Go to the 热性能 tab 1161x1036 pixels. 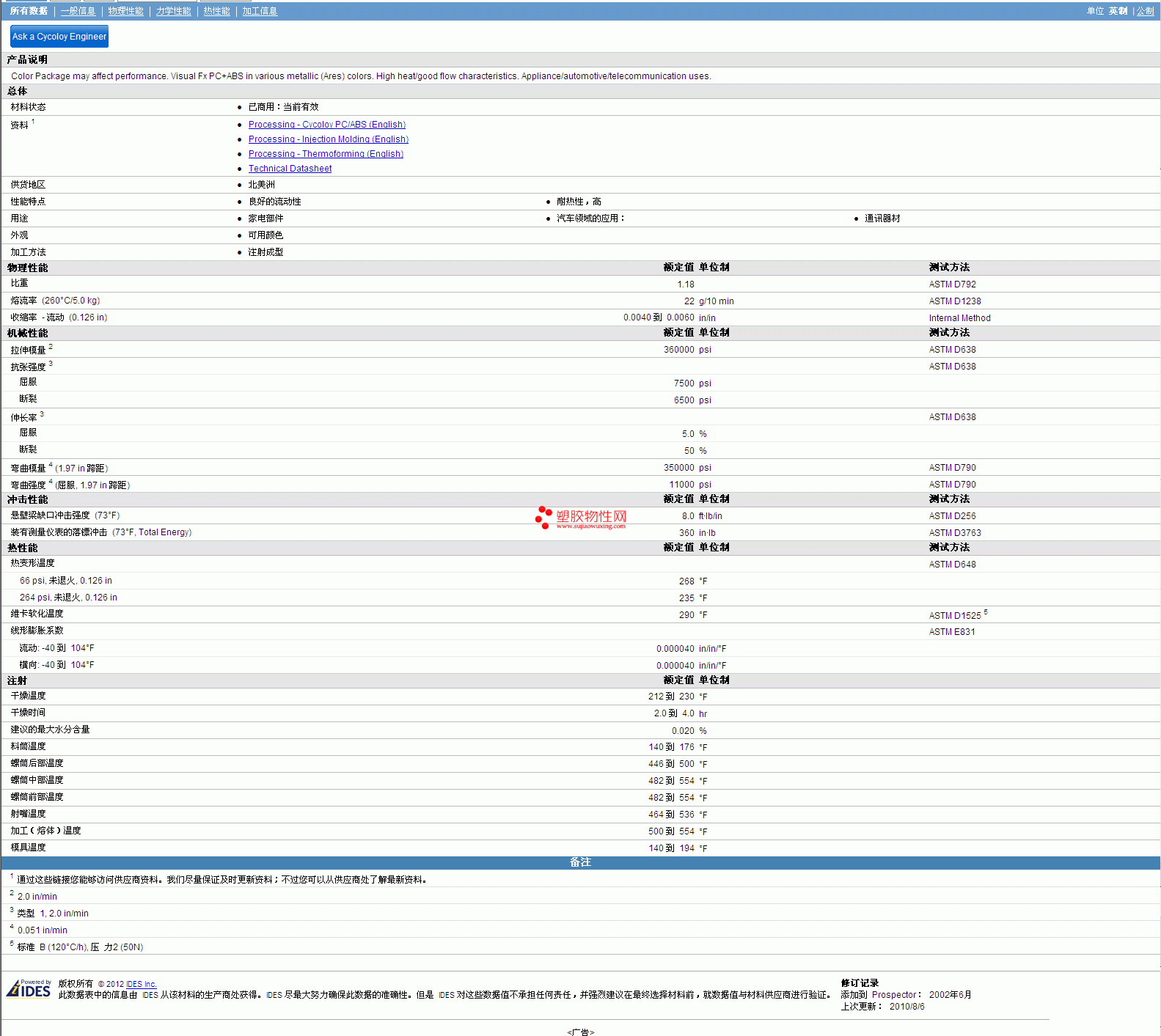[x=216, y=11]
